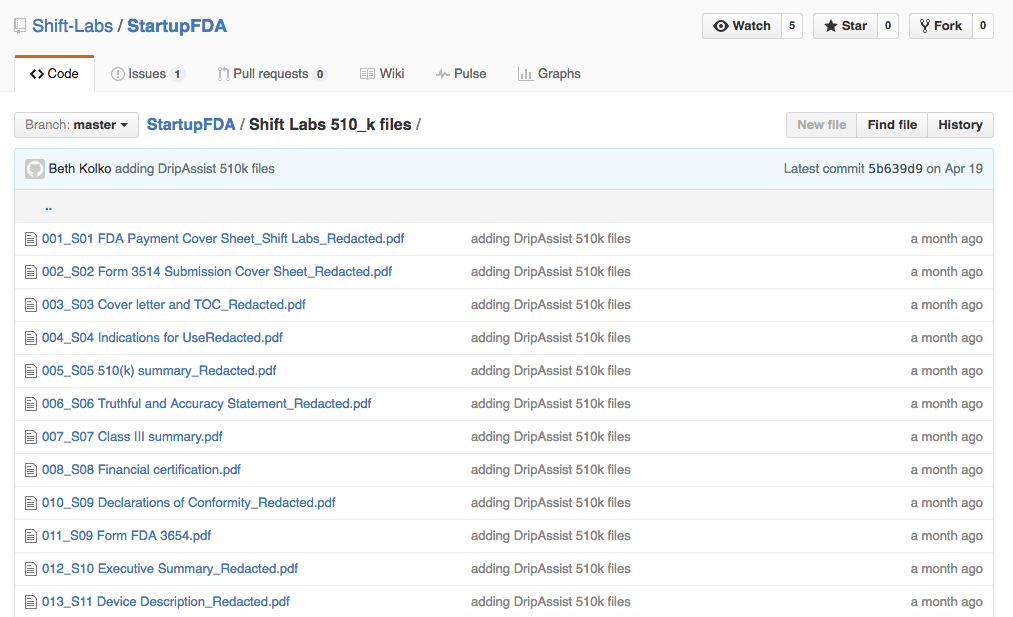The height and width of the screenshot is (617, 1013).
Task: Click file icon for 004_S04 Indications for Use
Action: click(x=30, y=338)
